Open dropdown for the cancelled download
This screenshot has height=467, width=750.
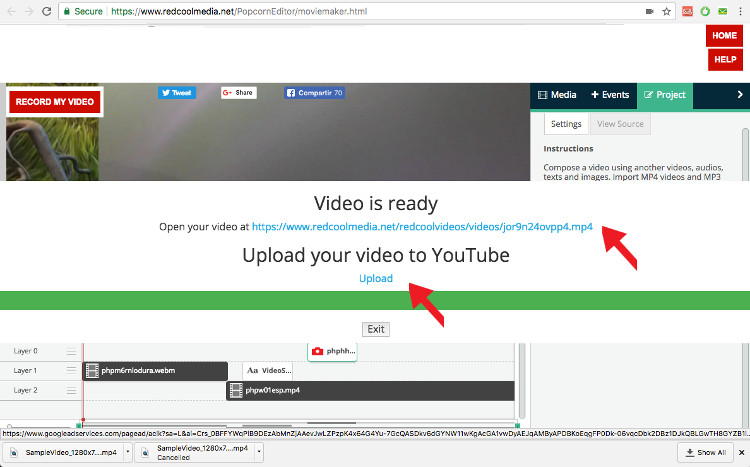(259, 453)
